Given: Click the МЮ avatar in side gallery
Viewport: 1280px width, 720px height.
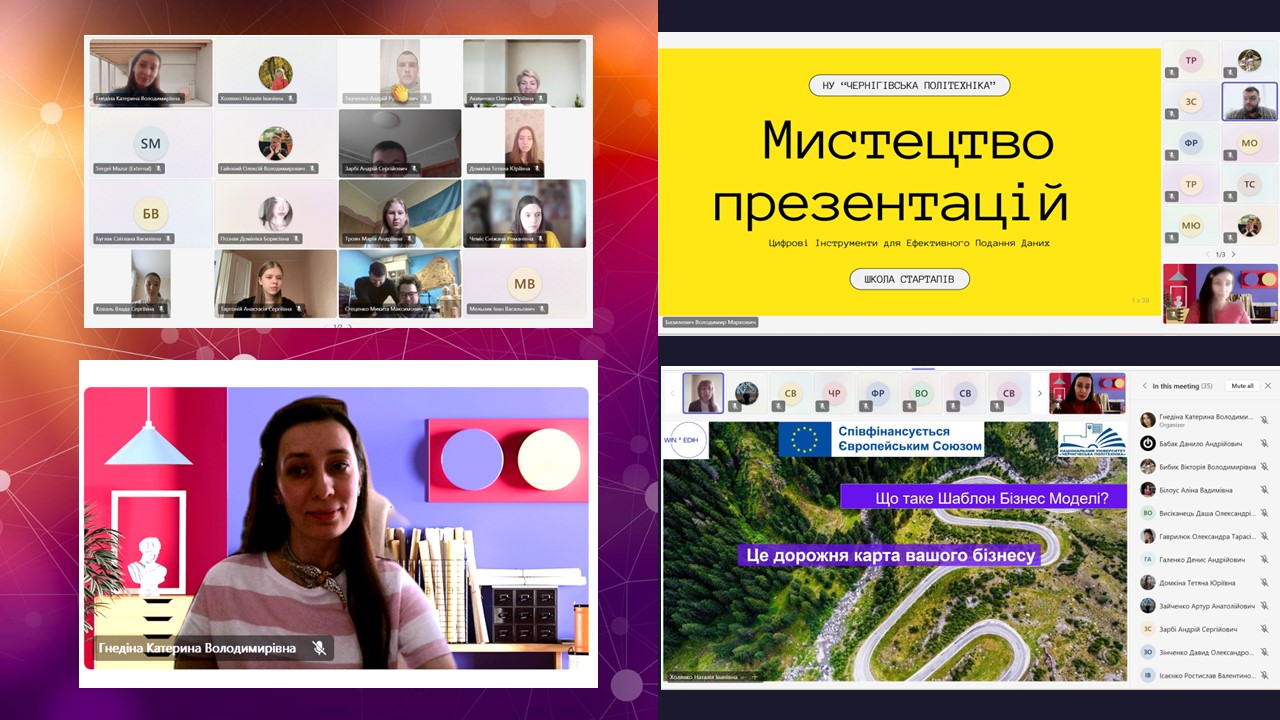Looking at the screenshot, I should coord(1191,225).
